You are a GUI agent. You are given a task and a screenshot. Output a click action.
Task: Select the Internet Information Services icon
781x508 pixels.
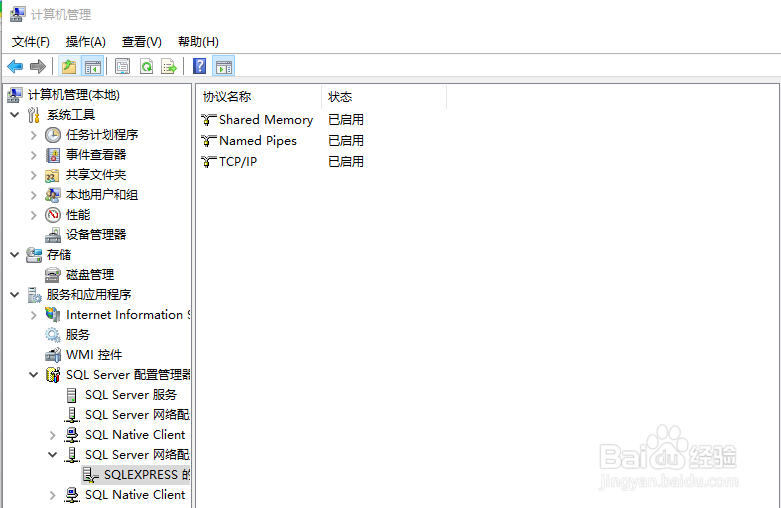click(x=53, y=315)
